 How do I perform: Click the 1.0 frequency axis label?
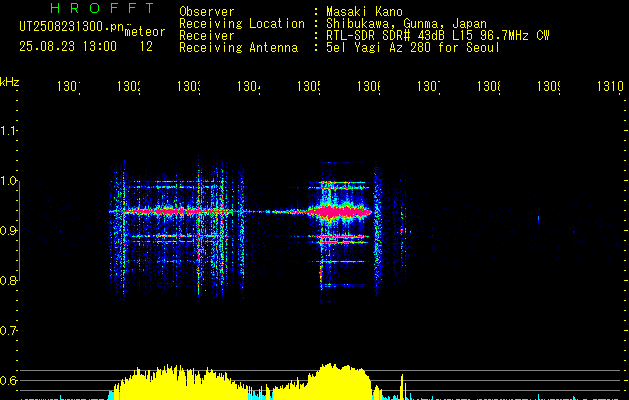tap(8, 181)
